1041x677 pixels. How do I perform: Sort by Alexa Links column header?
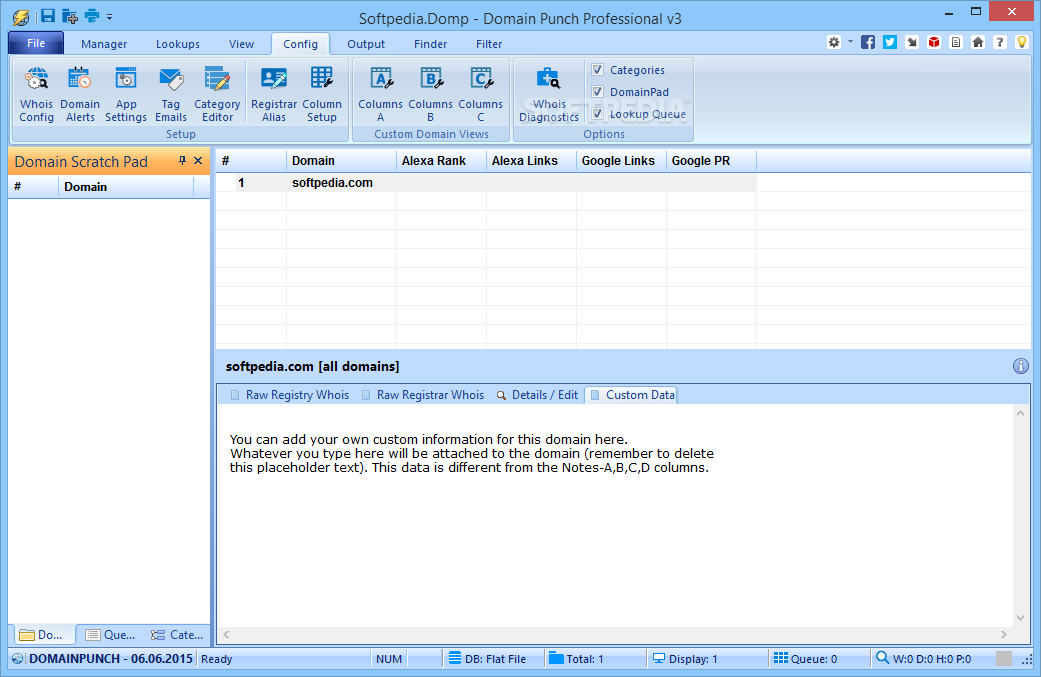tap(531, 161)
